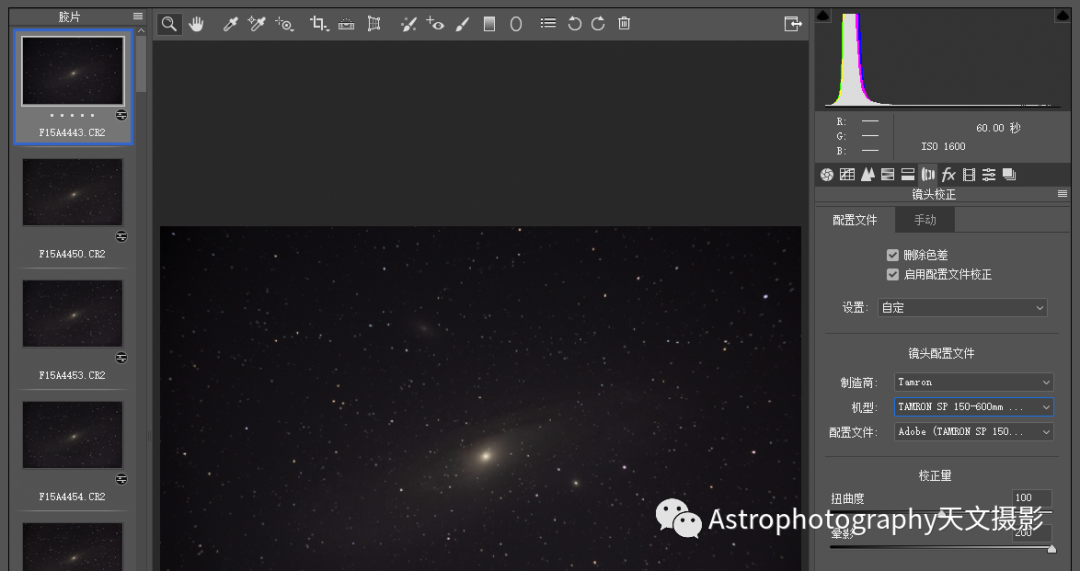Click the ISO 1600 readout
The width and height of the screenshot is (1080, 571).
[x=943, y=146]
